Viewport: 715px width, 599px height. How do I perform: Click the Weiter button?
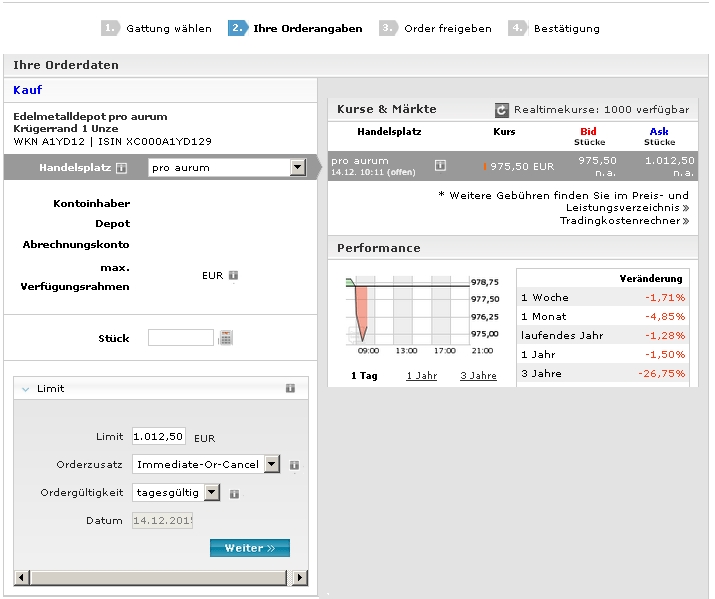click(x=249, y=548)
